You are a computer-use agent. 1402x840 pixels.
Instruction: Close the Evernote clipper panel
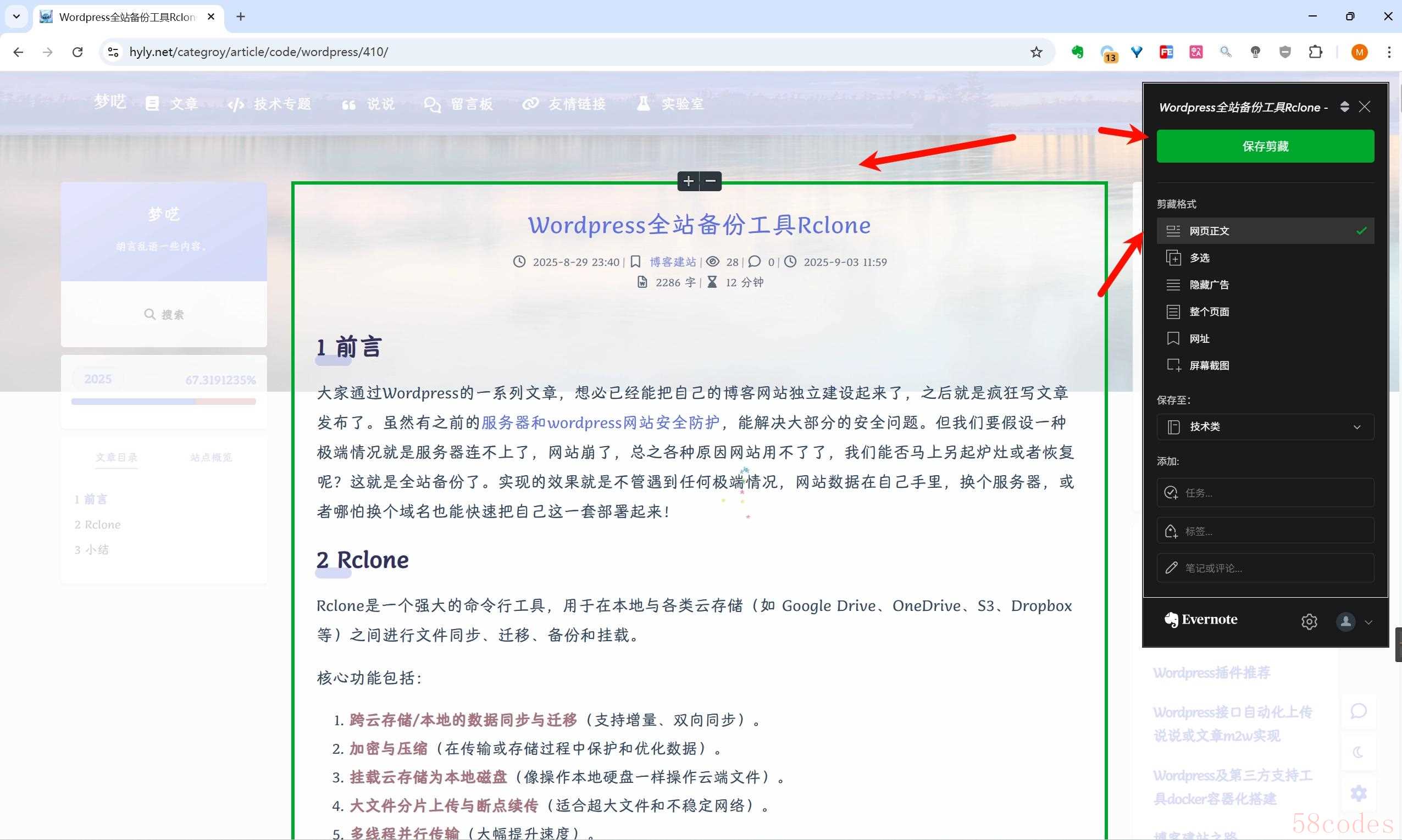[1365, 107]
